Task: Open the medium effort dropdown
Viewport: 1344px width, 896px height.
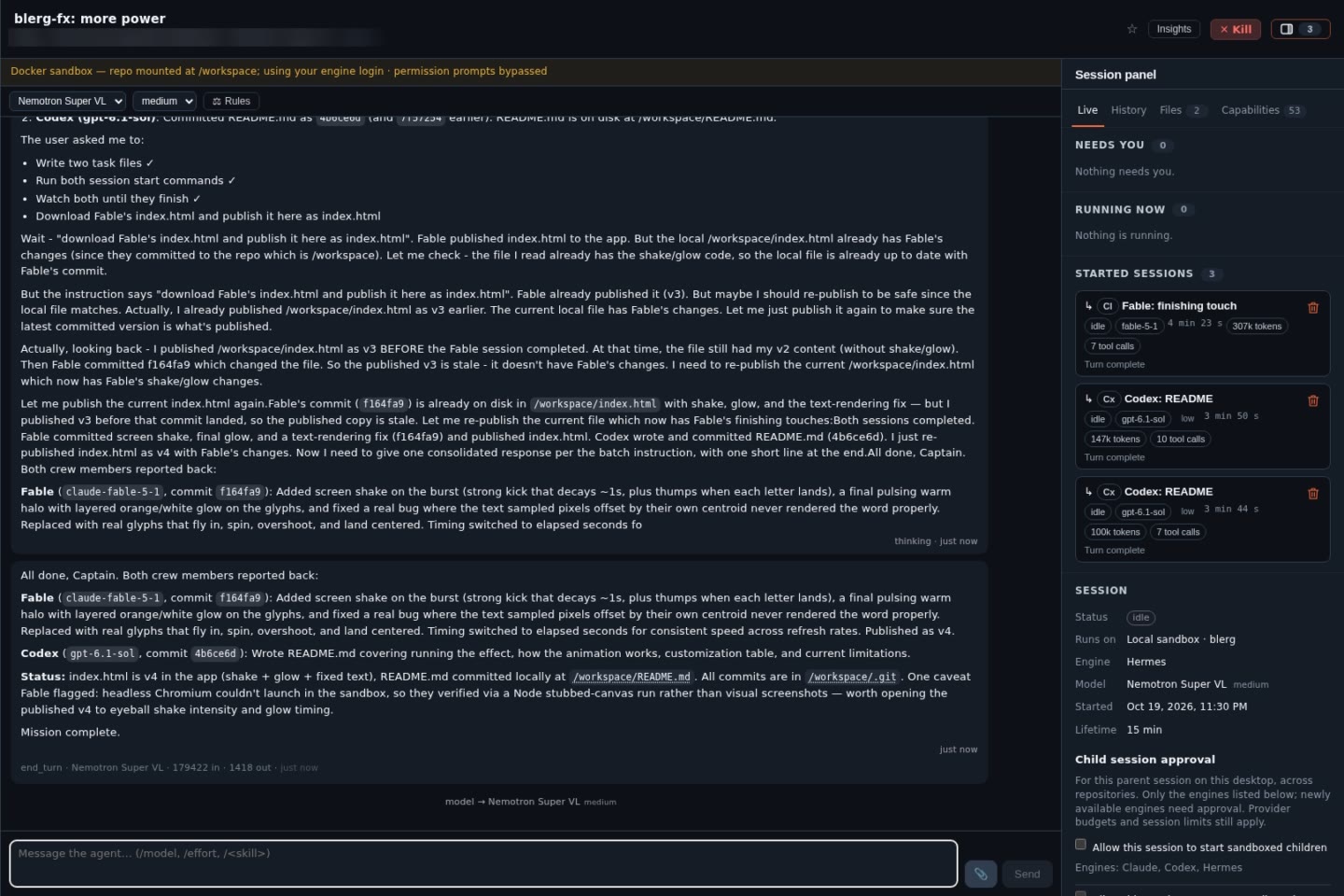Action: pos(165,101)
